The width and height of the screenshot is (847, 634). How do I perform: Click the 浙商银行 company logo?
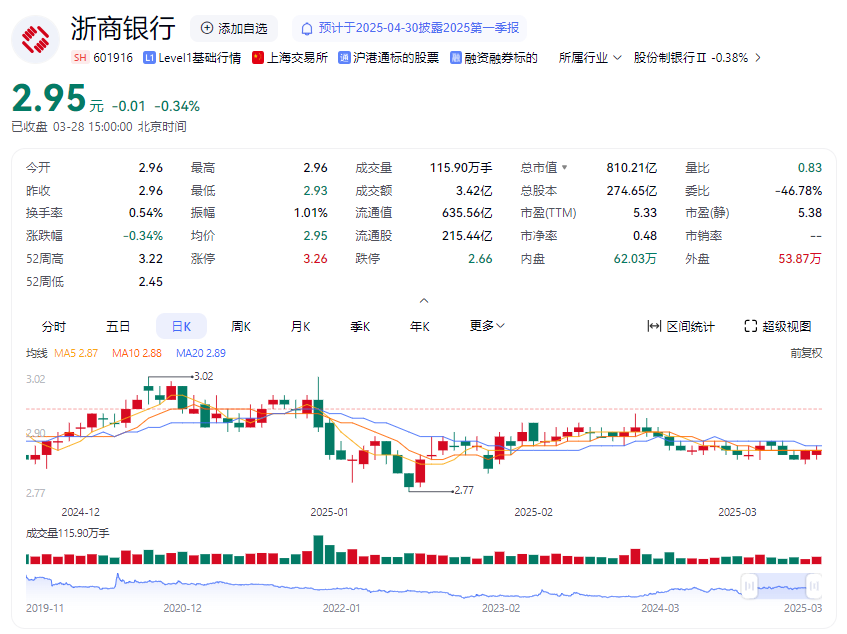pyautogui.click(x=36, y=39)
